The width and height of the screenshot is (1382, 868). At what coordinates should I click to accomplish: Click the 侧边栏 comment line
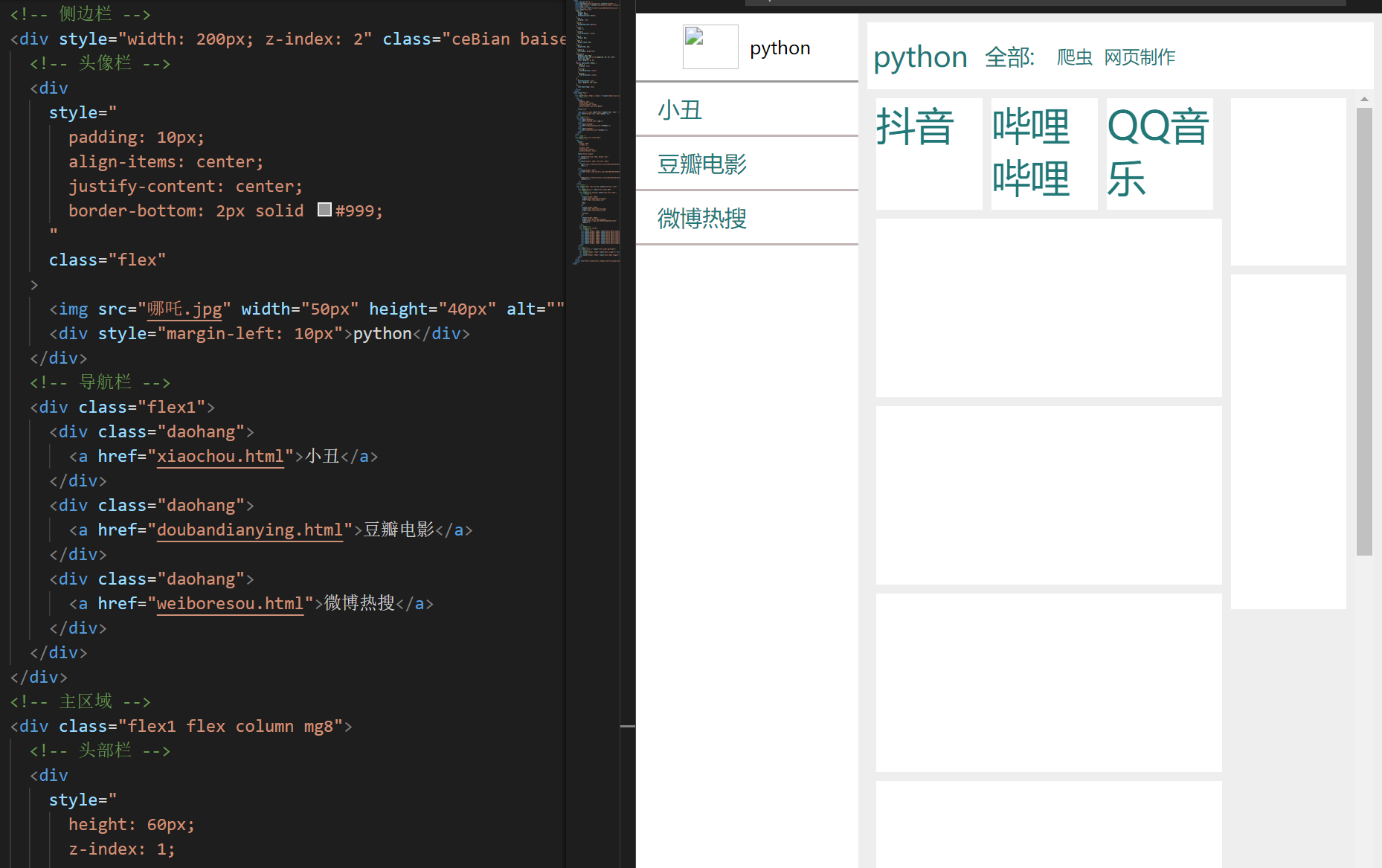click(x=80, y=14)
